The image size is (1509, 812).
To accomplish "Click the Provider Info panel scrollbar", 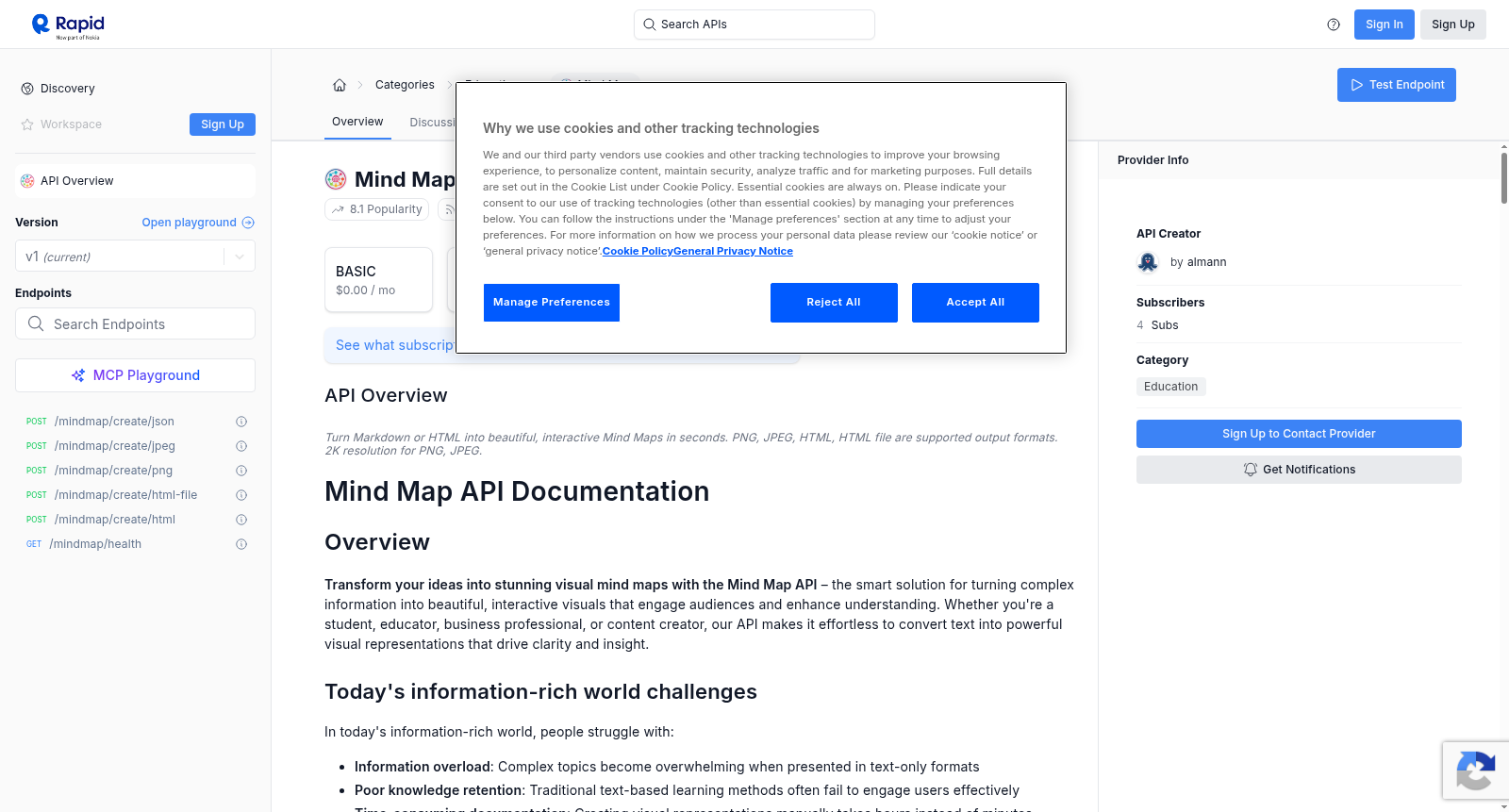I will point(1503,178).
